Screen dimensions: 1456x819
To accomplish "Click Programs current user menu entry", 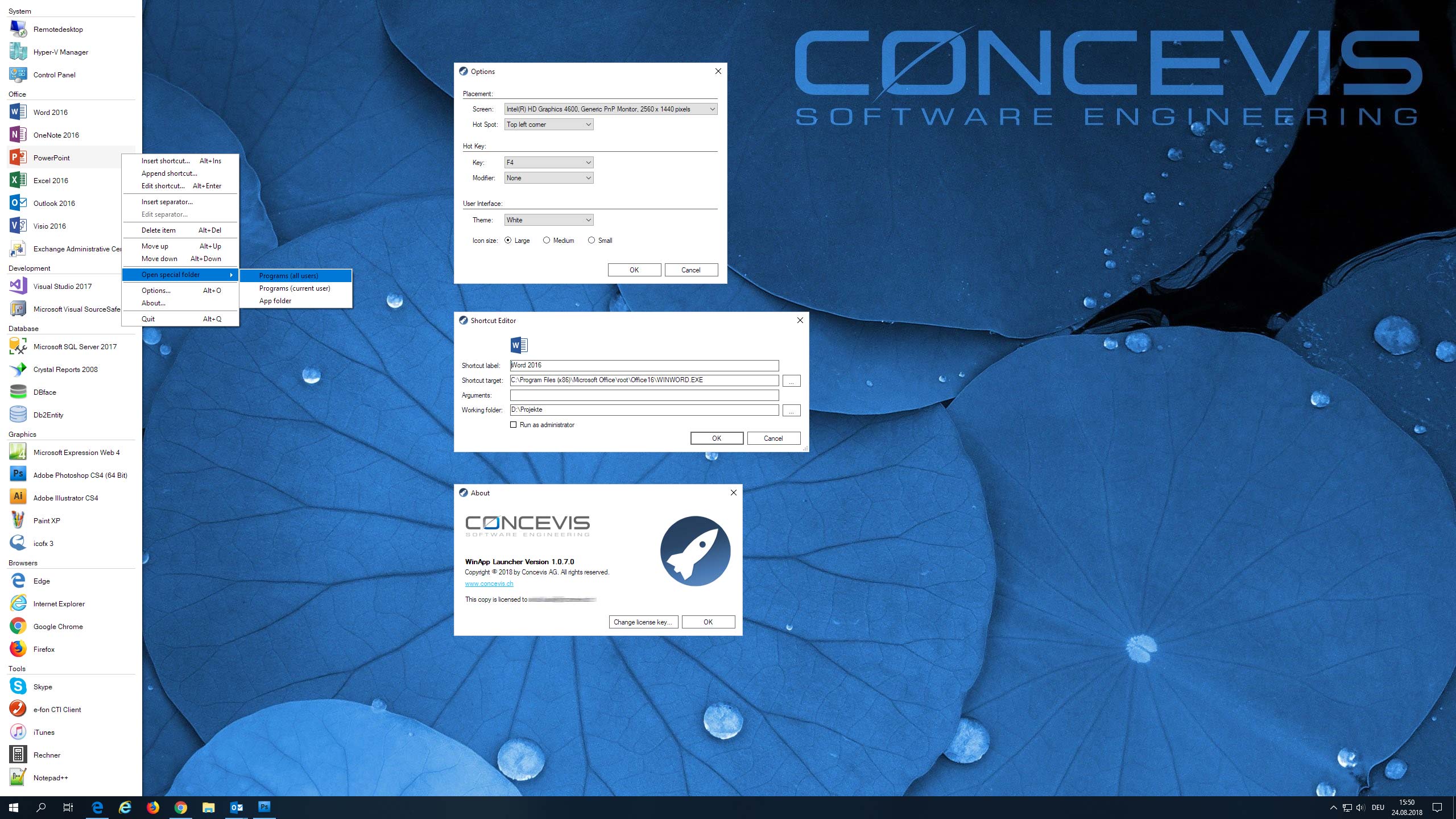I will [x=295, y=288].
